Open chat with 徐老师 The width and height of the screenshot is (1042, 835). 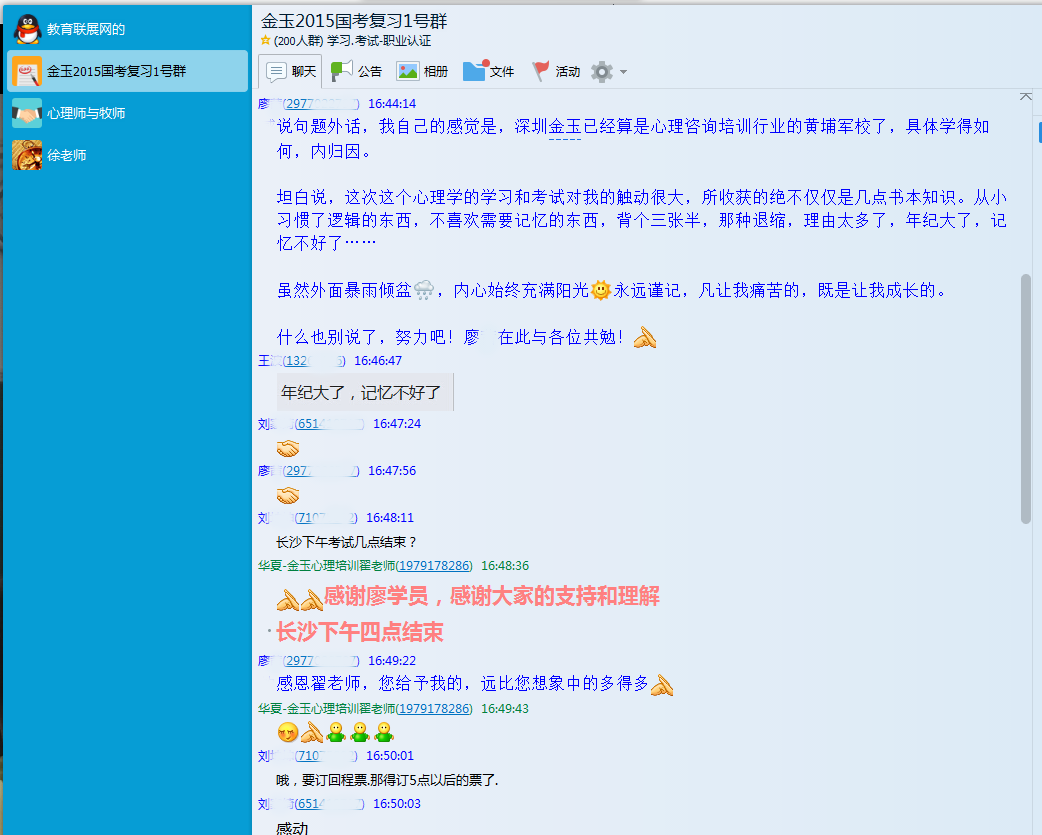(28, 155)
